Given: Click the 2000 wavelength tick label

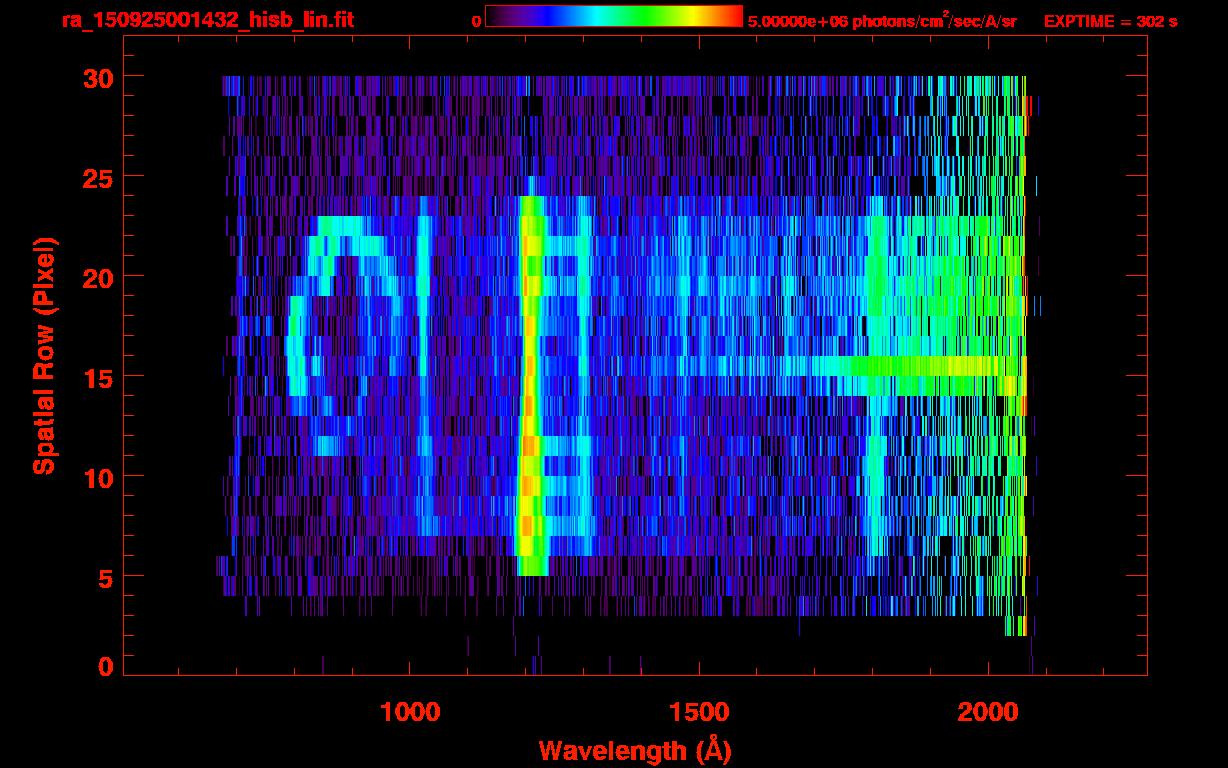Looking at the screenshot, I should [988, 711].
